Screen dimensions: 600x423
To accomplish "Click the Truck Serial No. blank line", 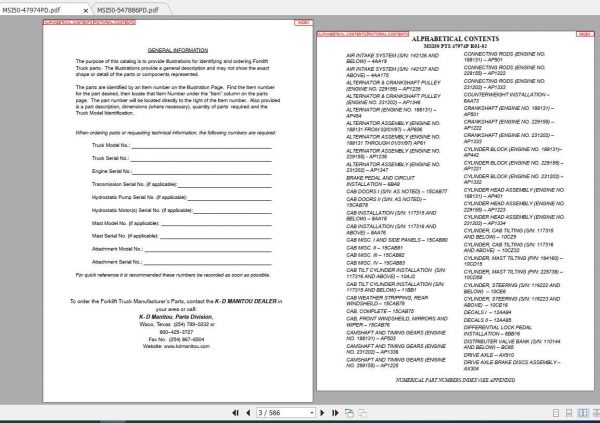I will (x=201, y=159).
